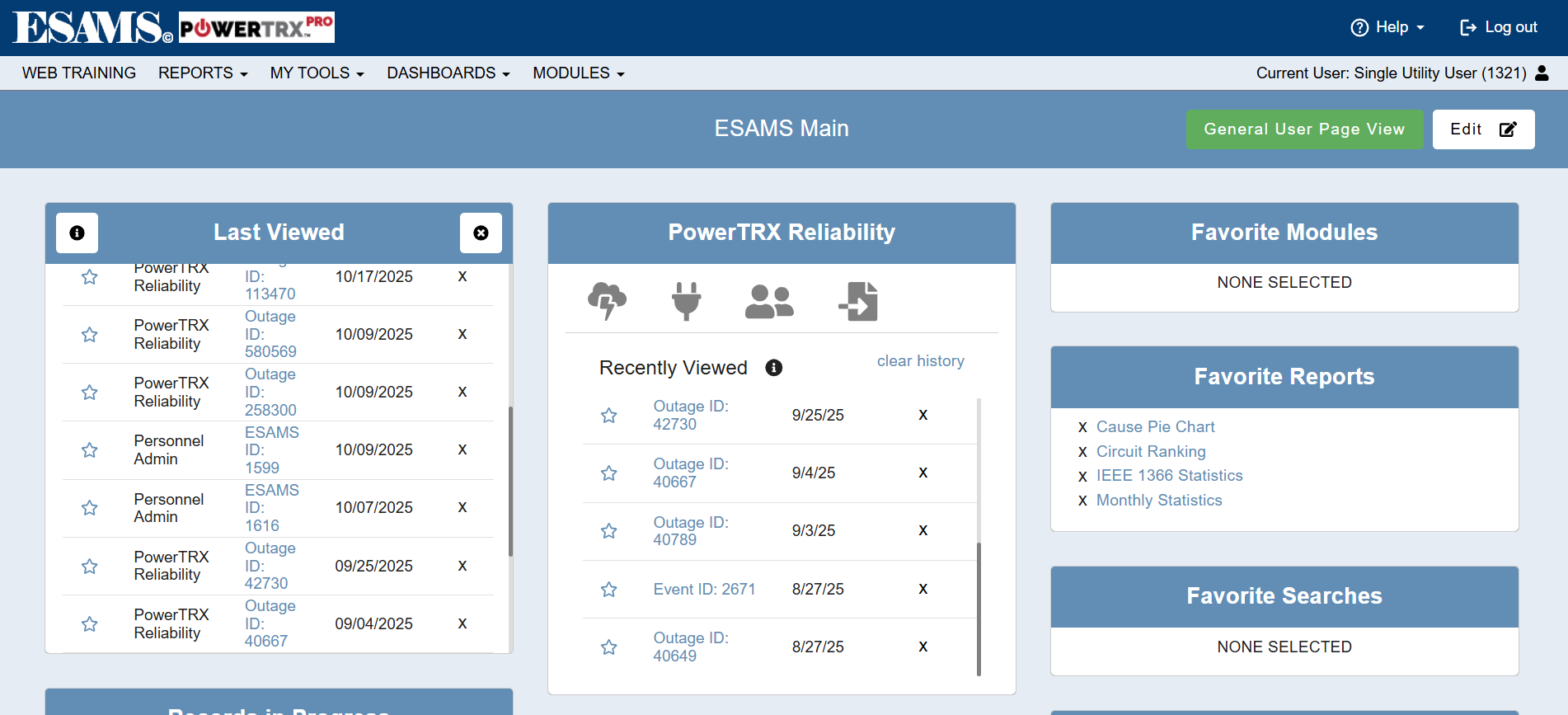Star the 10/17/2025 Last Viewed row

click(x=90, y=277)
